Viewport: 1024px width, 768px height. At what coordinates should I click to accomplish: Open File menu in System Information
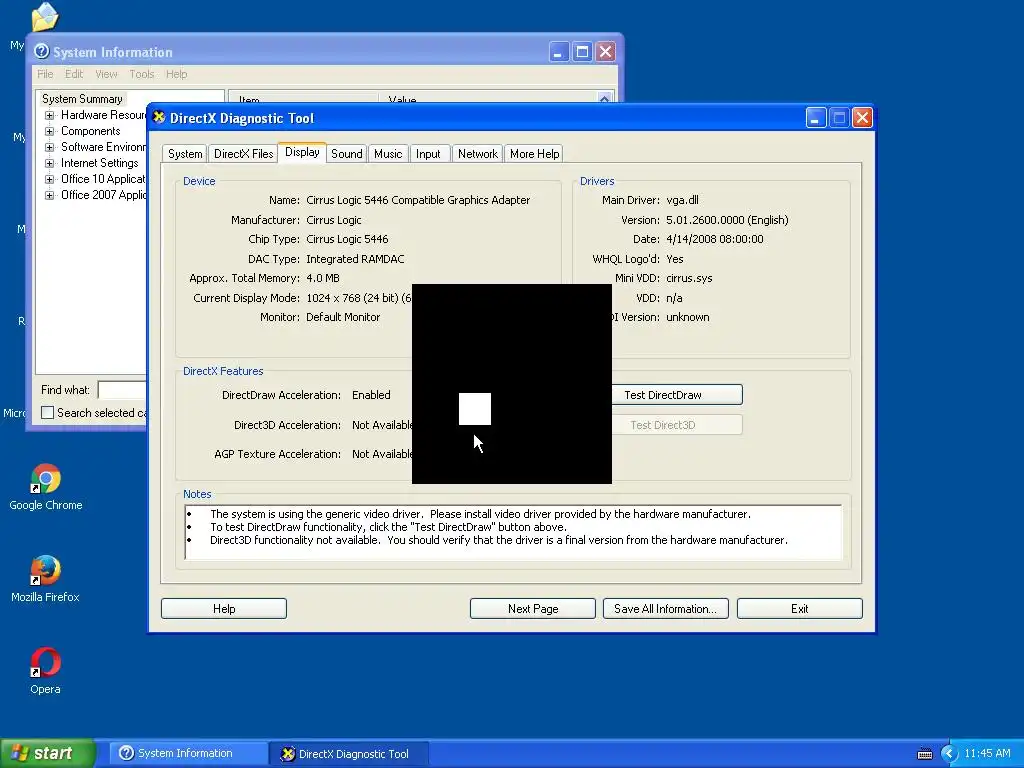(45, 74)
